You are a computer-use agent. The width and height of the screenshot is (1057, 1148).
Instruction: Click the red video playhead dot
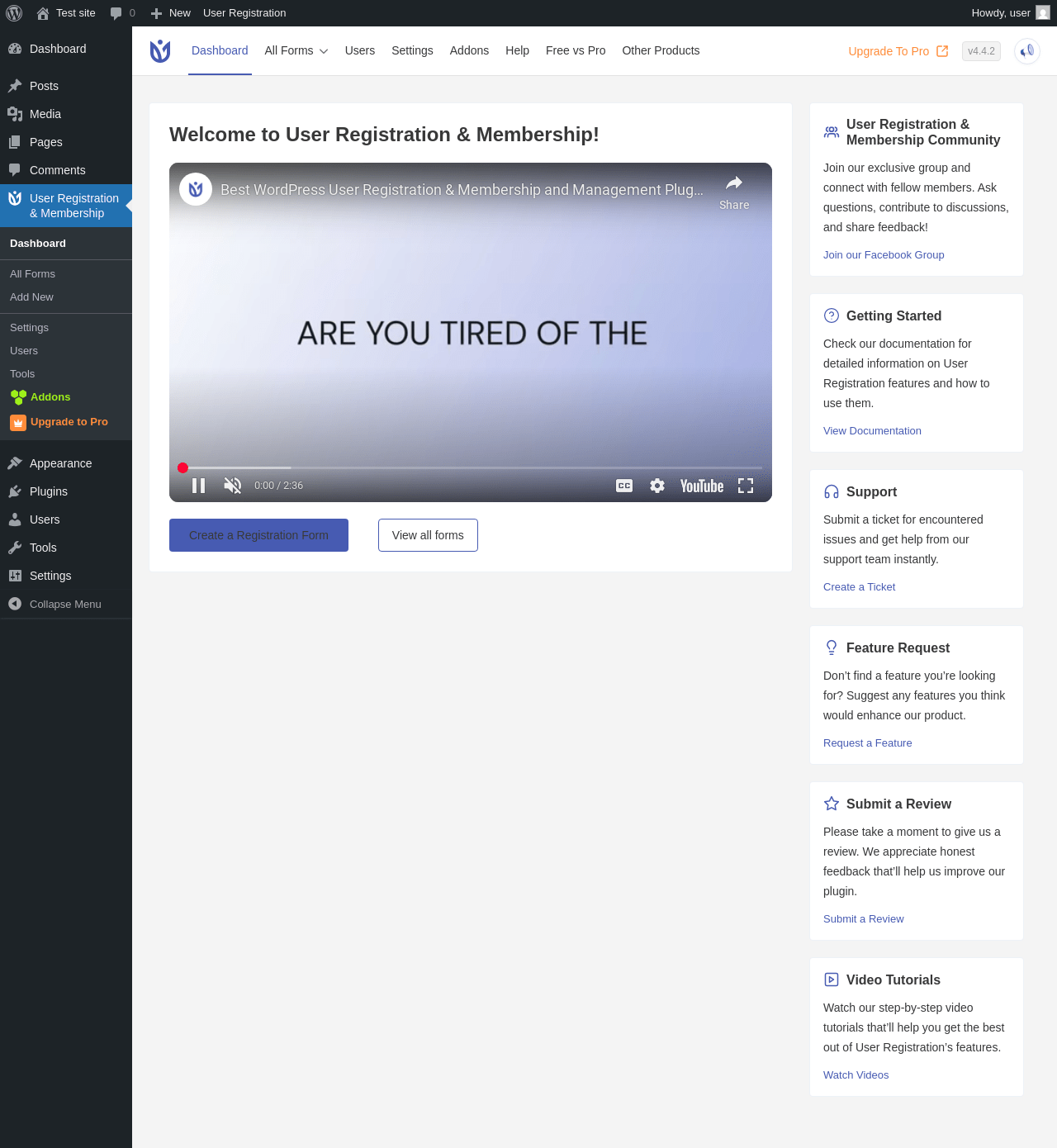click(182, 467)
